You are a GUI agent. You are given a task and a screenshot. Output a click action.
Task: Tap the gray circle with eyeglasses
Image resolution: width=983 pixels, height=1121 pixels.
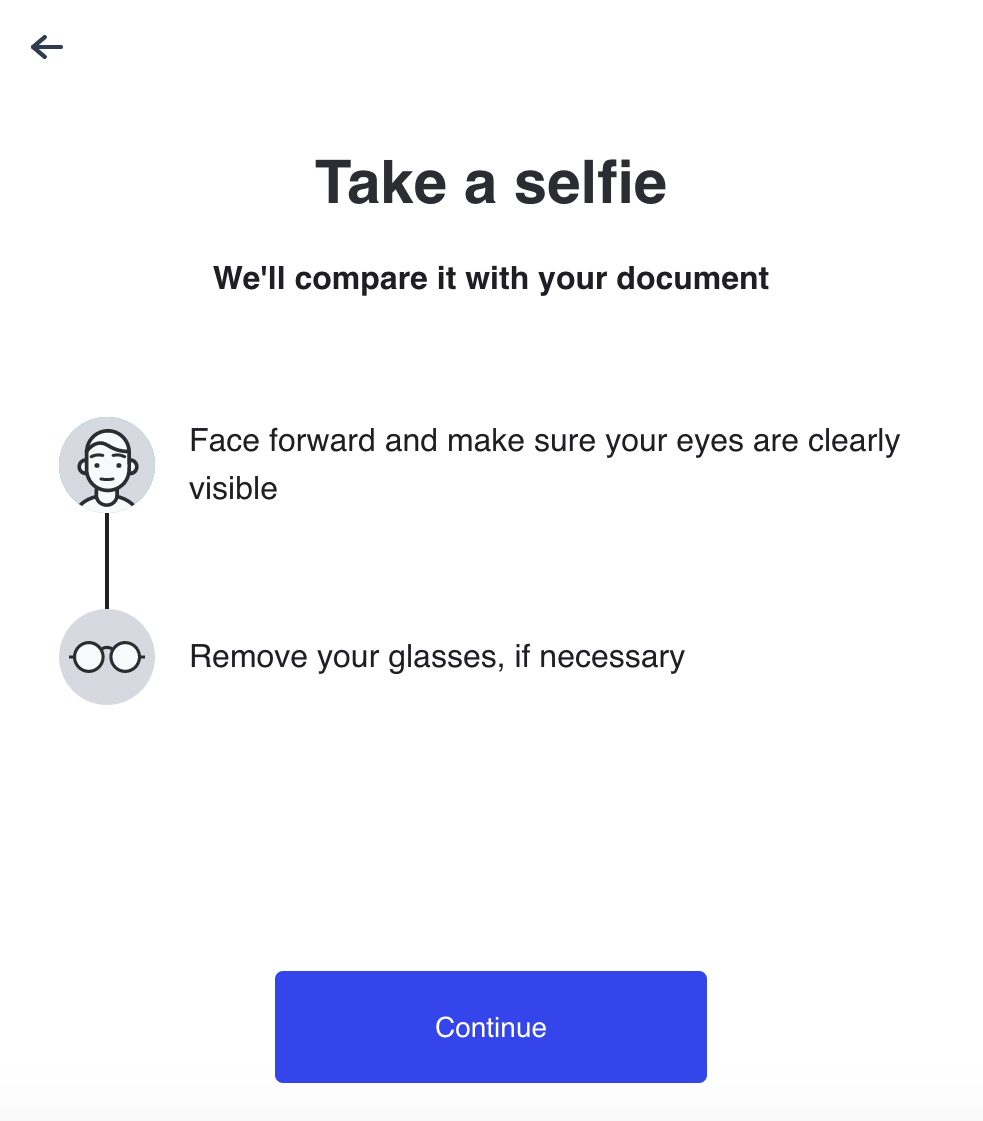pyautogui.click(x=106, y=657)
